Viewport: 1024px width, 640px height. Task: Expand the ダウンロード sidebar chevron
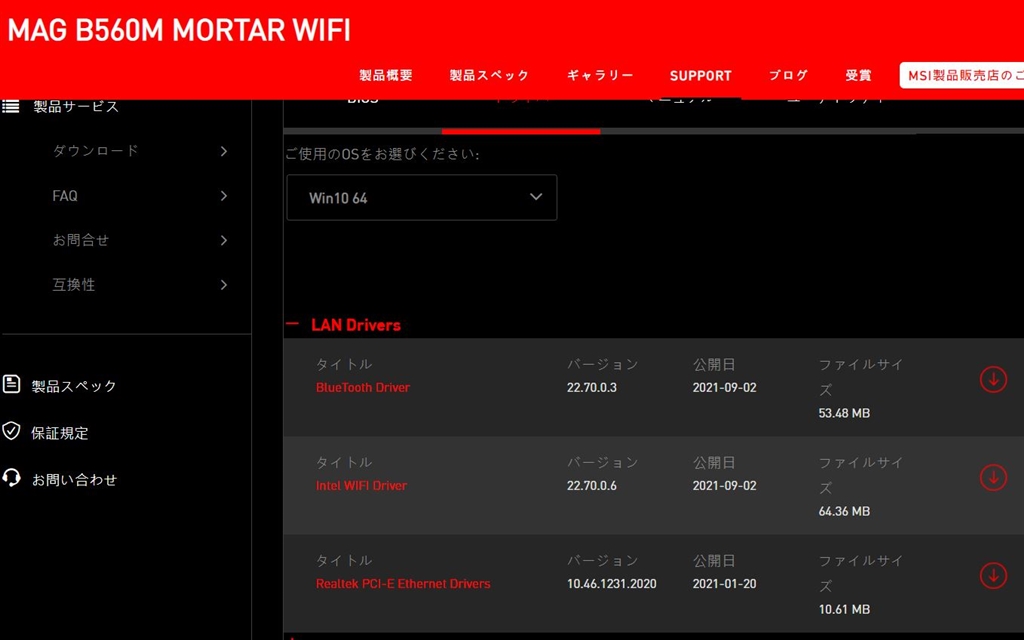224,151
